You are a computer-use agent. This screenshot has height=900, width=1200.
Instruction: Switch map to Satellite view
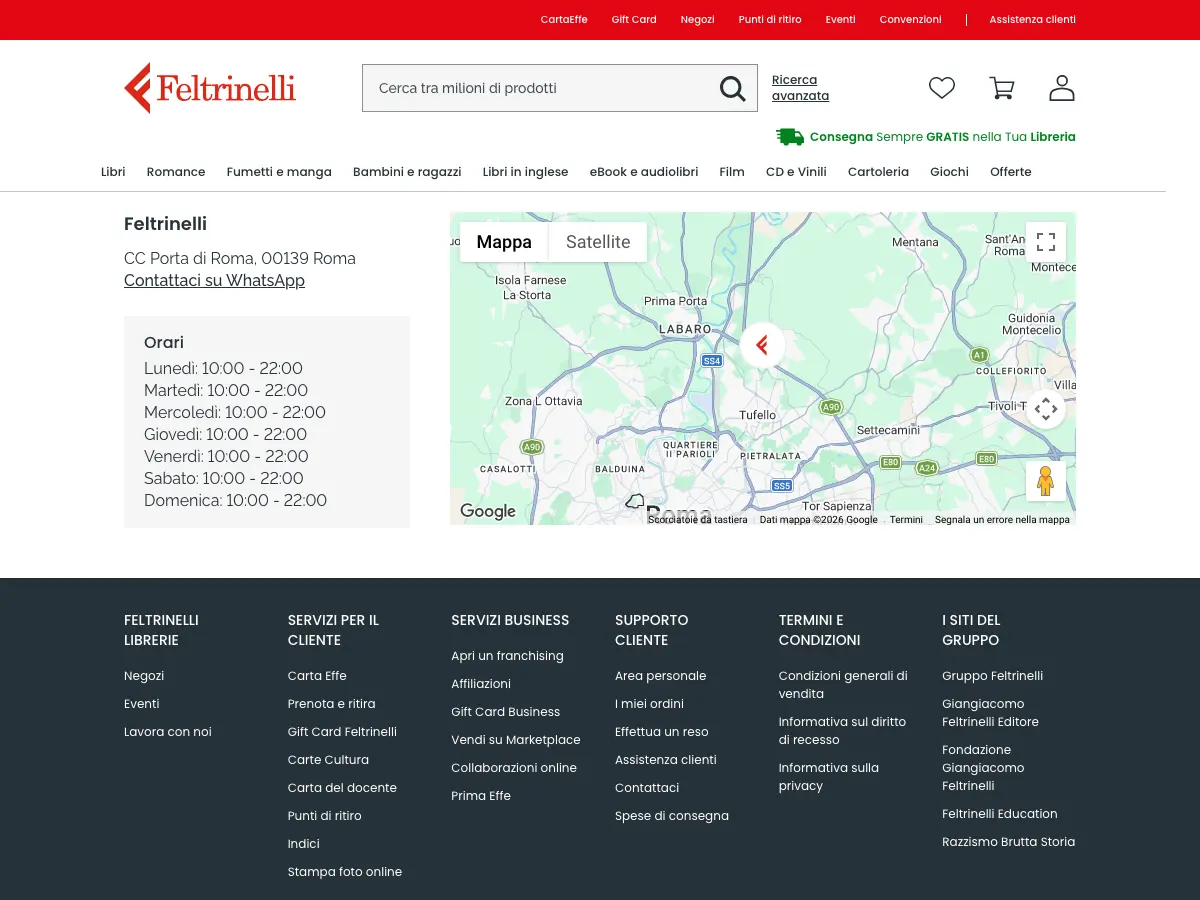[598, 242]
